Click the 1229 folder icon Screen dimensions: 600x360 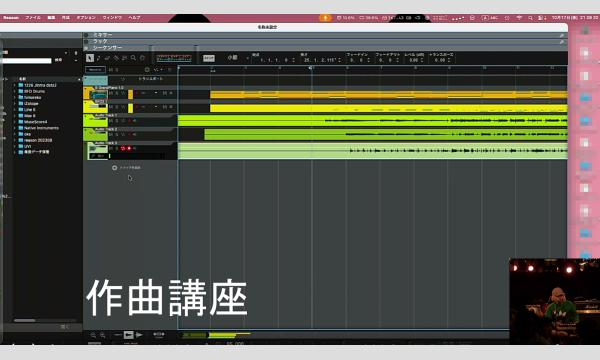pyautogui.click(x=21, y=85)
